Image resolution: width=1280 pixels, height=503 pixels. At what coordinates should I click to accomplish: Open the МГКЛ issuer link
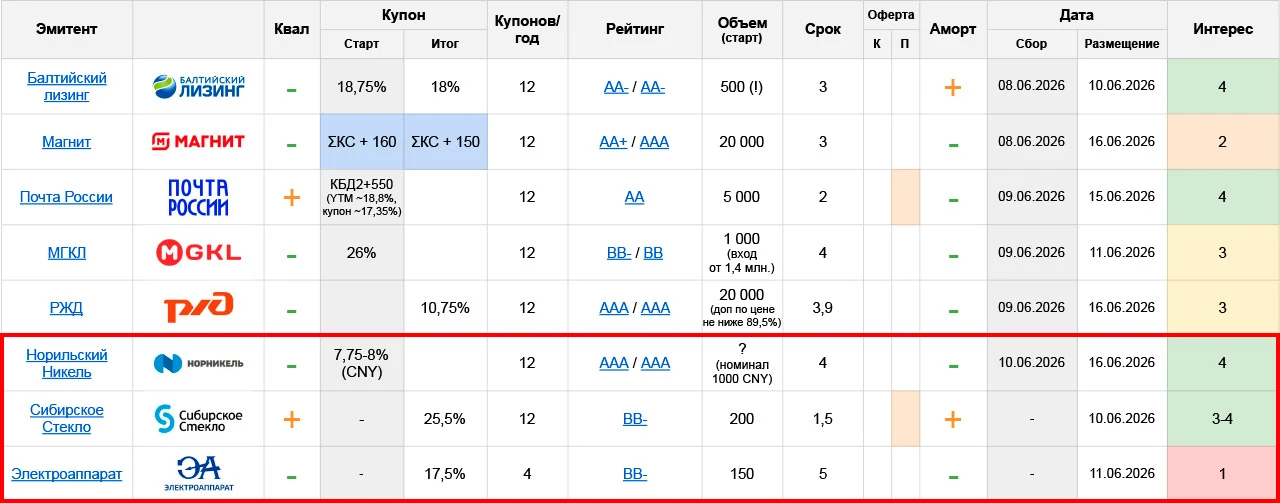67,253
